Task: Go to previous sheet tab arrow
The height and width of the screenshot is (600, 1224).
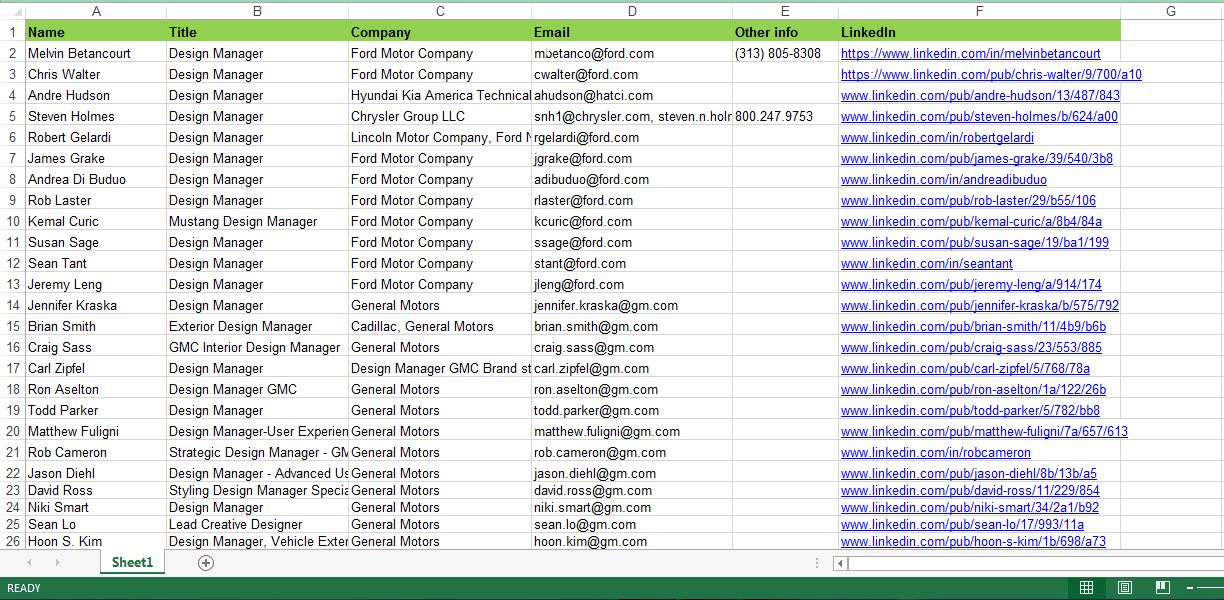Action: 30,563
